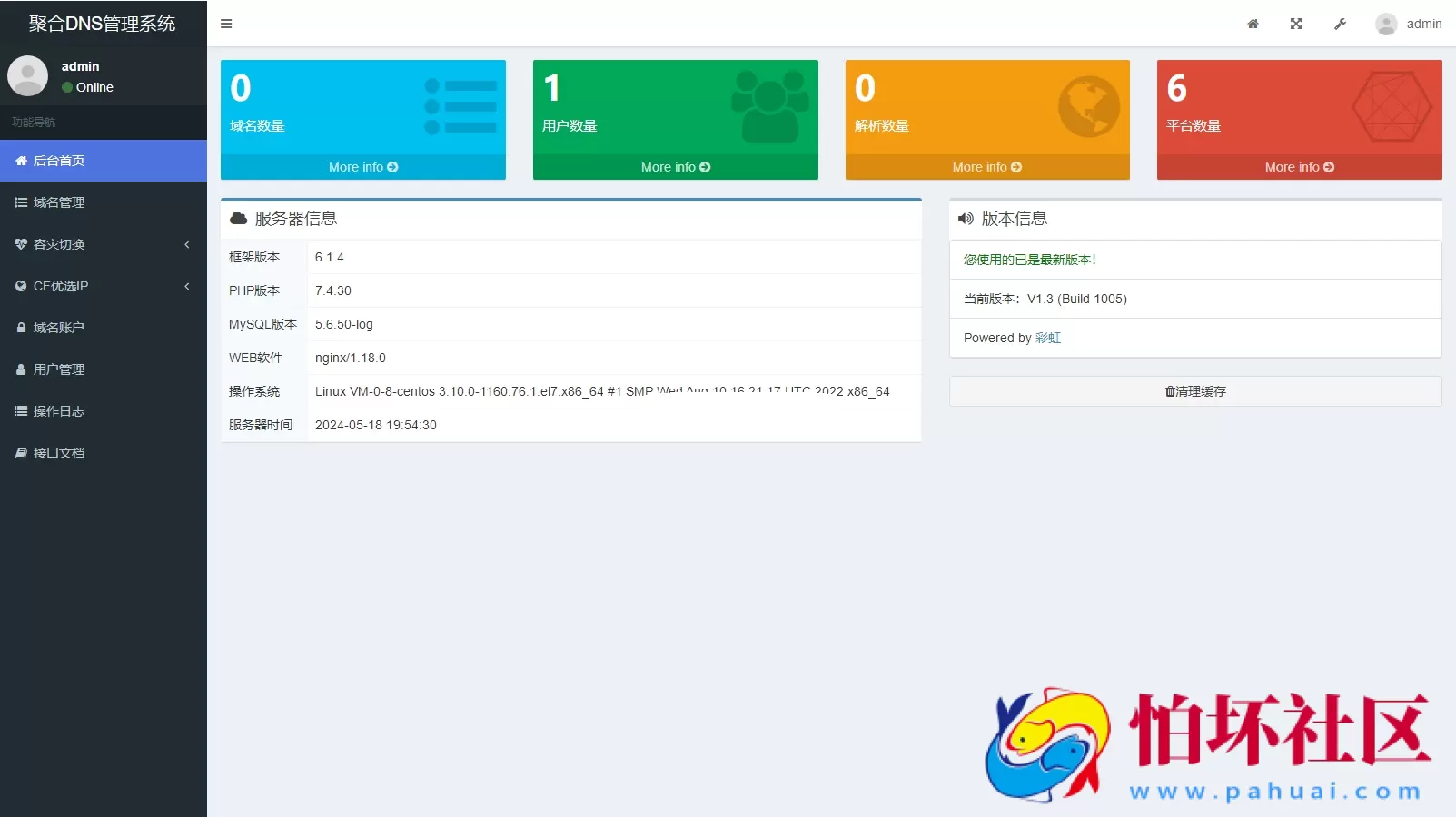Screen dimensions: 1456x817
Task: Click the cloud icon beside 服务器信息
Action: [x=238, y=218]
